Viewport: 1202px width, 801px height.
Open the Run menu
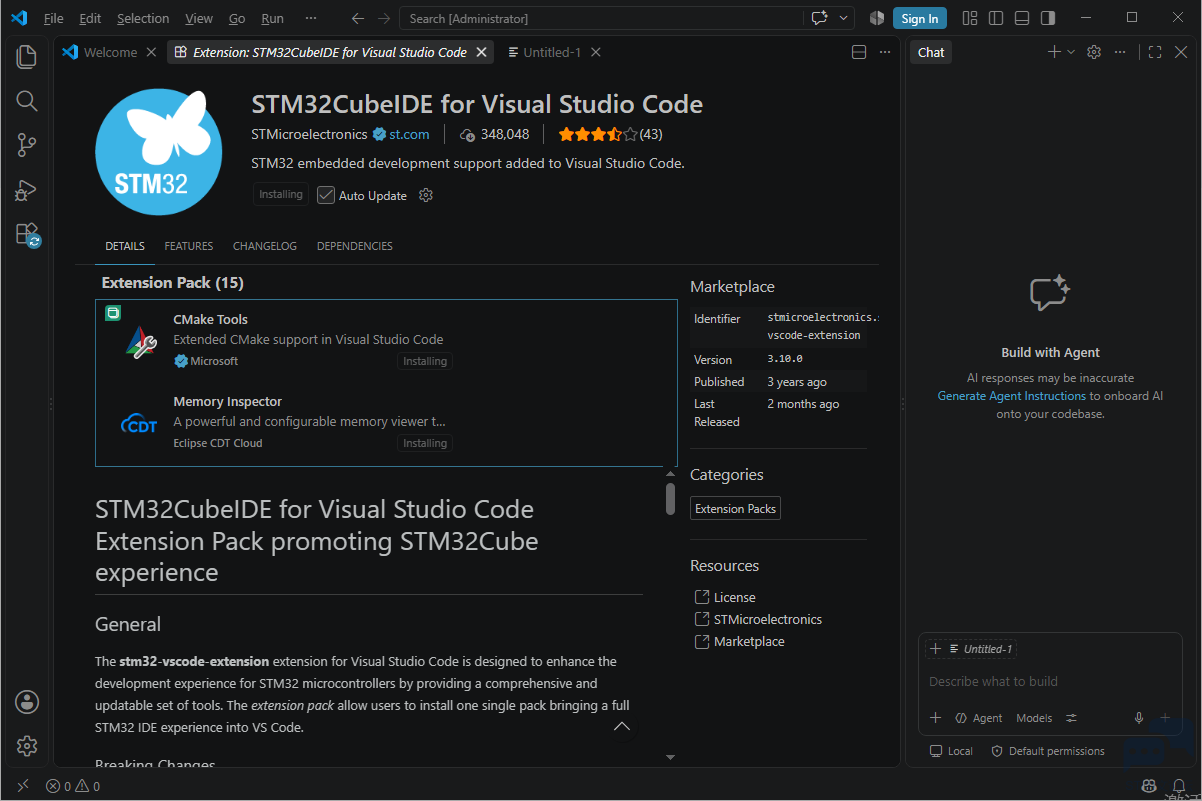[x=272, y=18]
